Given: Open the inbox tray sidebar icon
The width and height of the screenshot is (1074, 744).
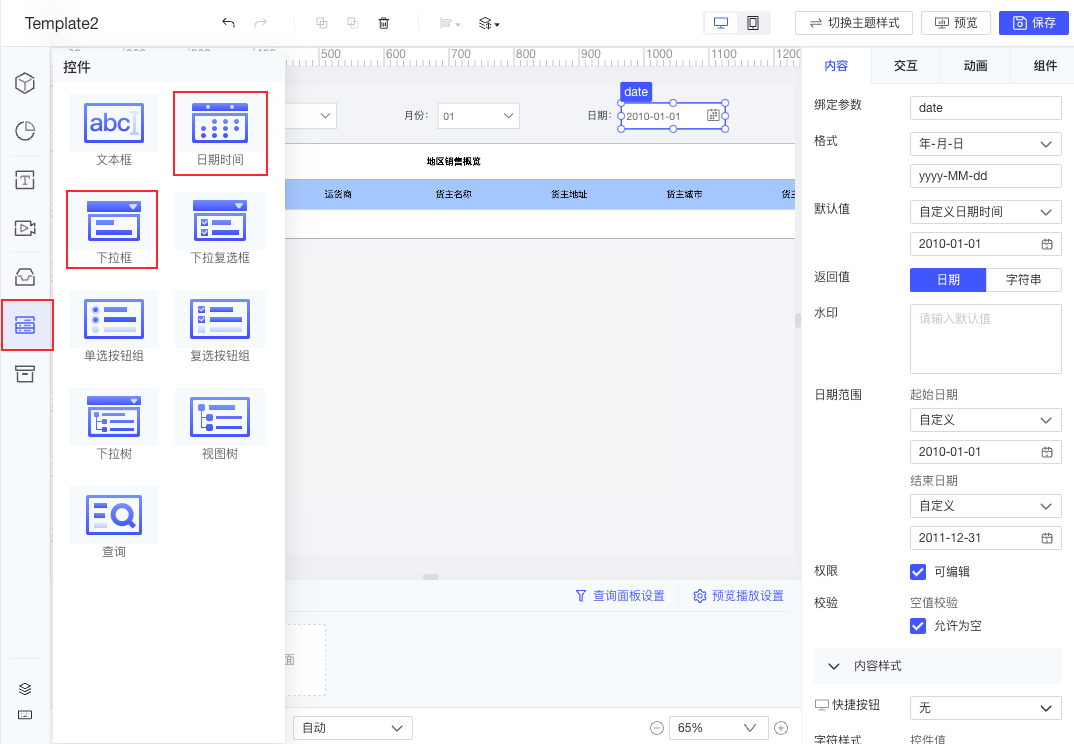Looking at the screenshot, I should coord(25,277).
